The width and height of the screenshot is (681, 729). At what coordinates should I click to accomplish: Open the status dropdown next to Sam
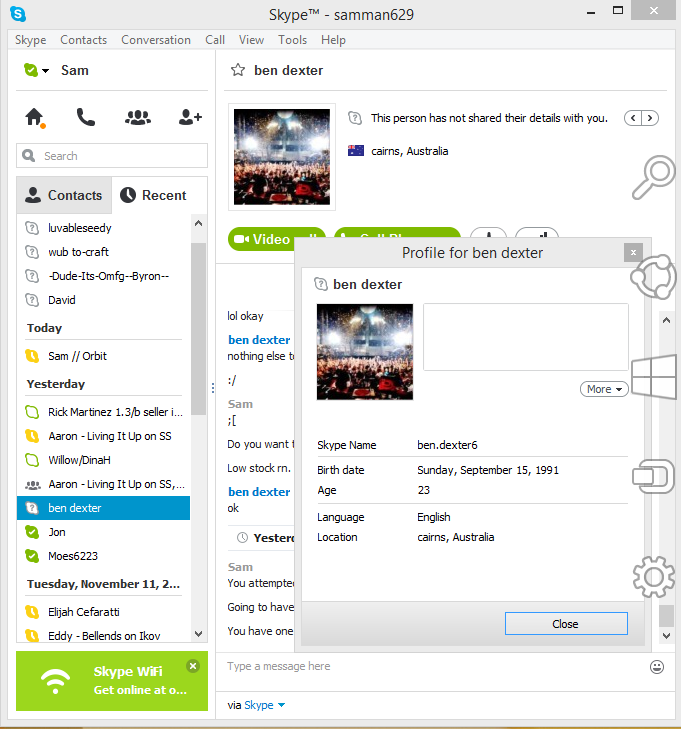tap(45, 71)
